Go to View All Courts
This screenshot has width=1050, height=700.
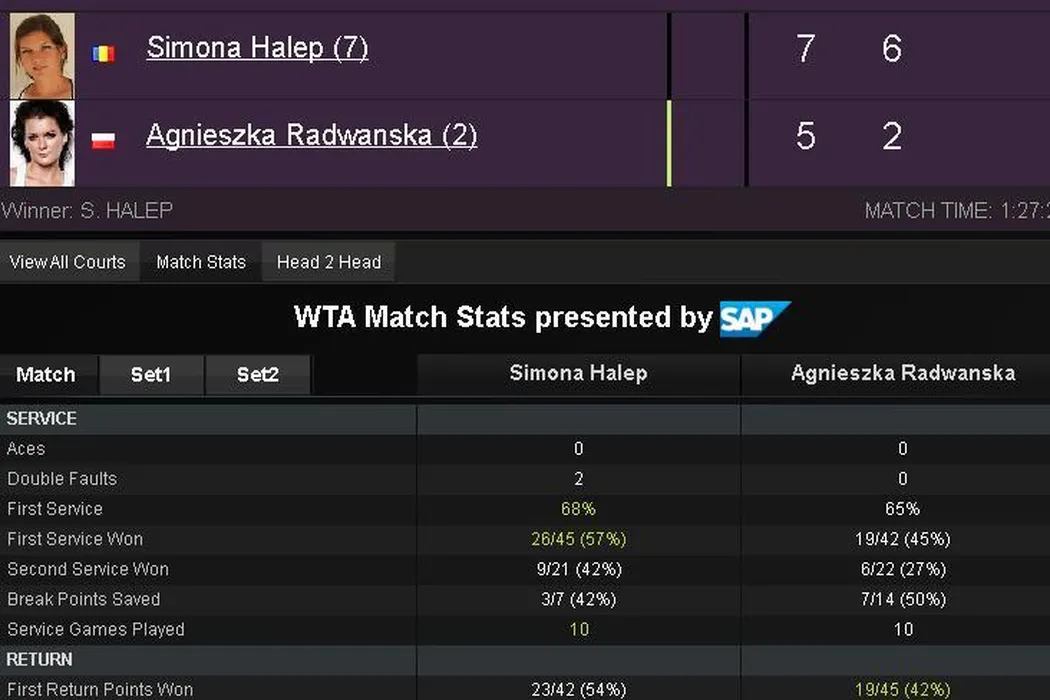pos(68,262)
